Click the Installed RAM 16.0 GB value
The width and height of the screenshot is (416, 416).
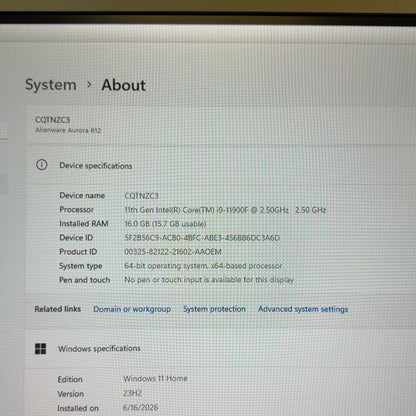coord(165,224)
